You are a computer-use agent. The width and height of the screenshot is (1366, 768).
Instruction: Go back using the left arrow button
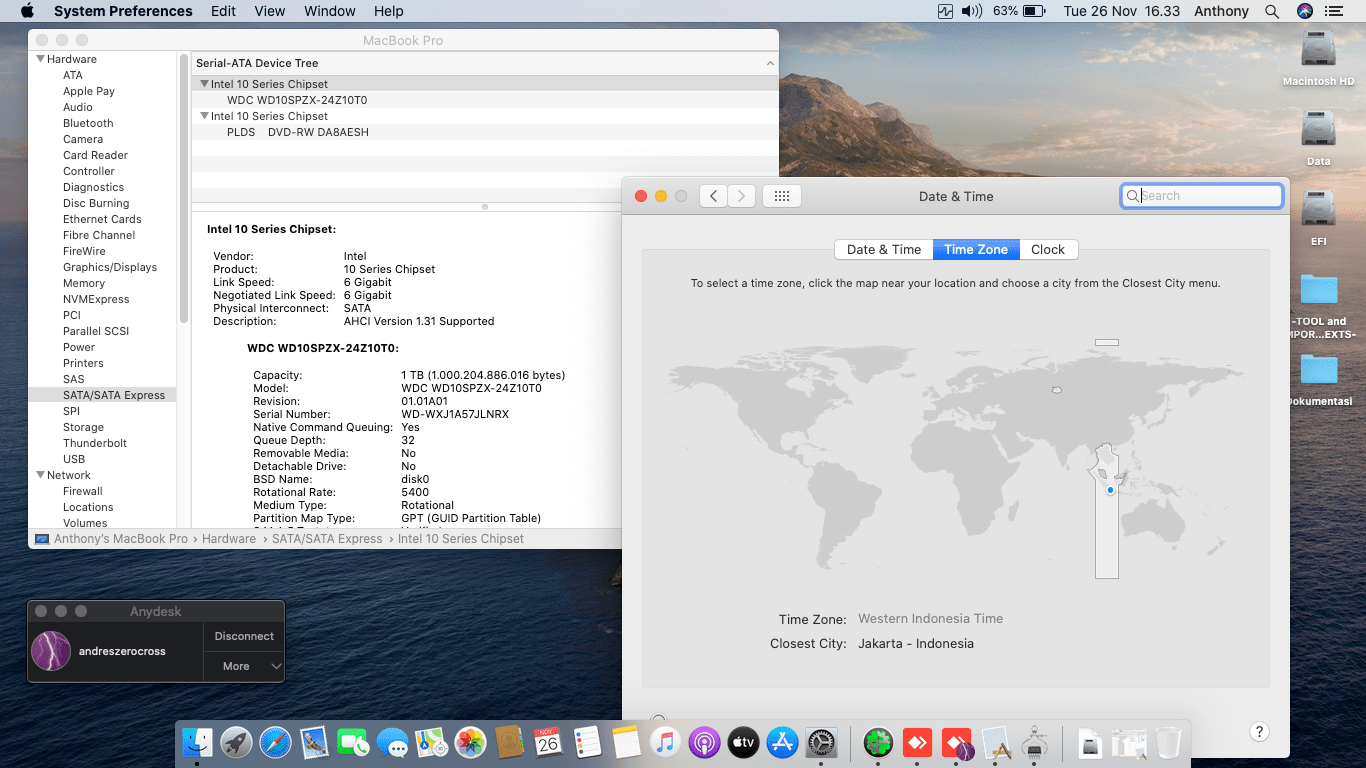click(713, 196)
